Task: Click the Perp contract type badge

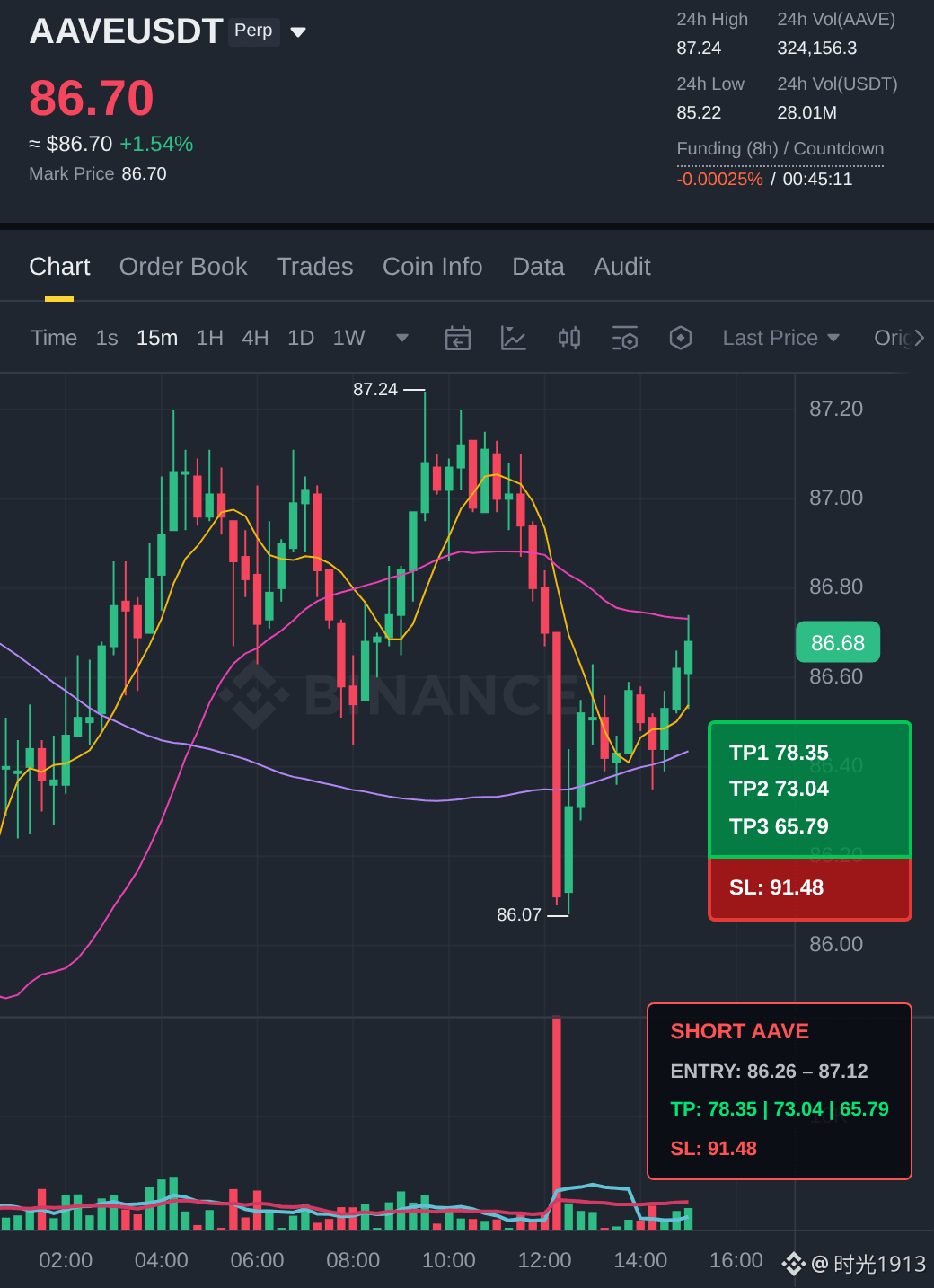Action: click(253, 31)
